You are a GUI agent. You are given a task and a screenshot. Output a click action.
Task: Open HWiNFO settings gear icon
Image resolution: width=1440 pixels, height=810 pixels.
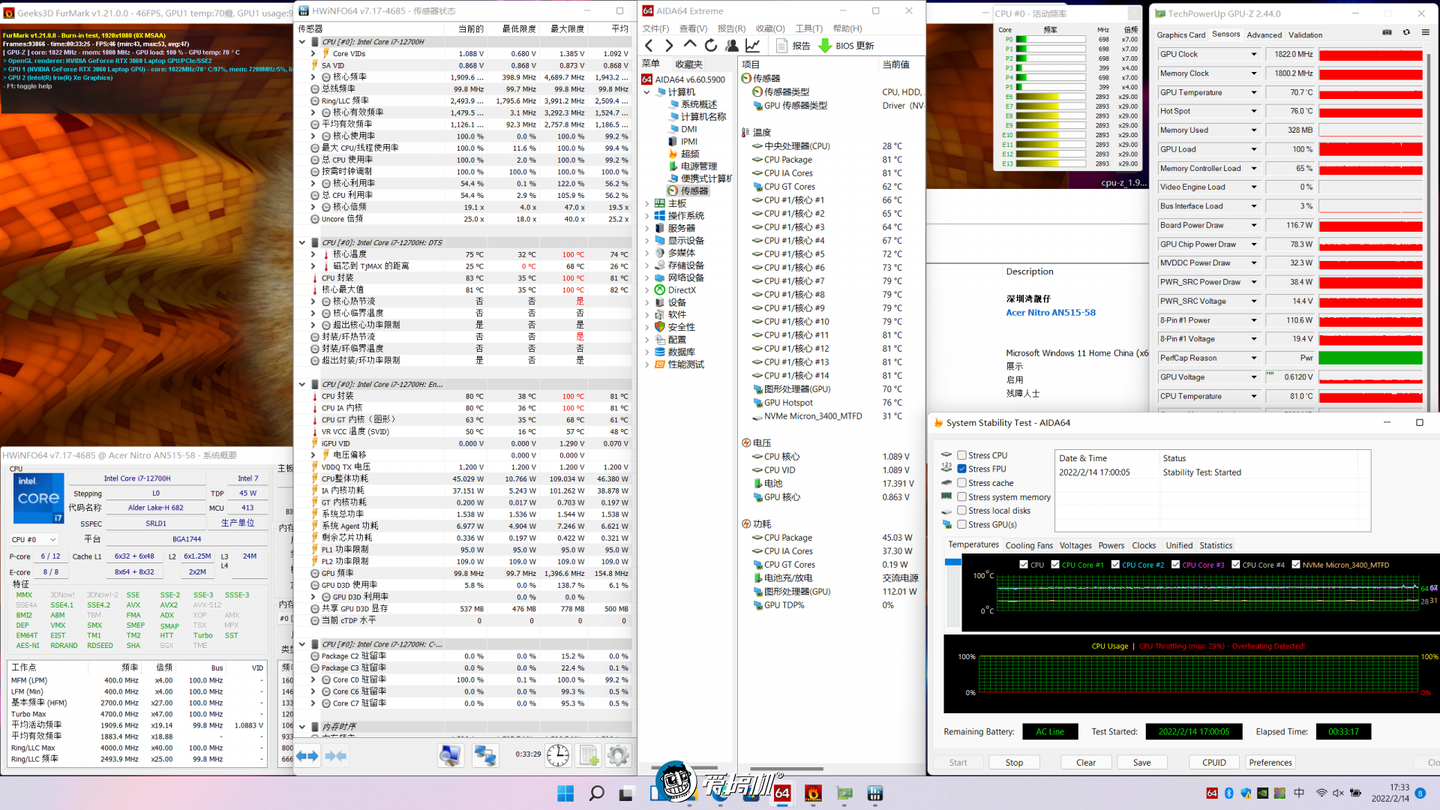617,756
